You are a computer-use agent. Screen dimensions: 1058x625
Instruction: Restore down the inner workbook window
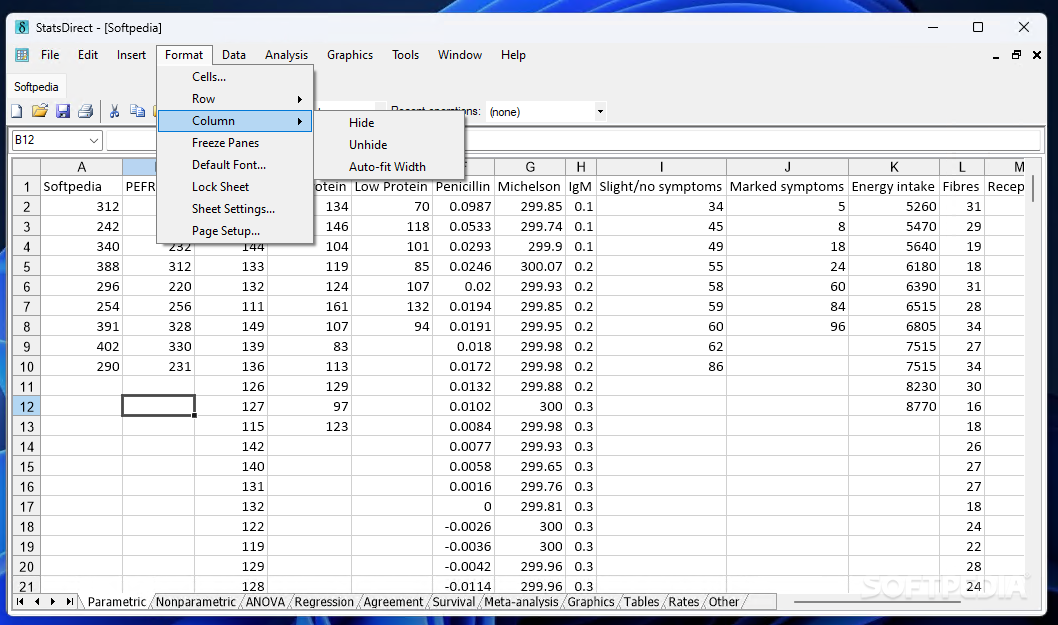click(x=1016, y=55)
